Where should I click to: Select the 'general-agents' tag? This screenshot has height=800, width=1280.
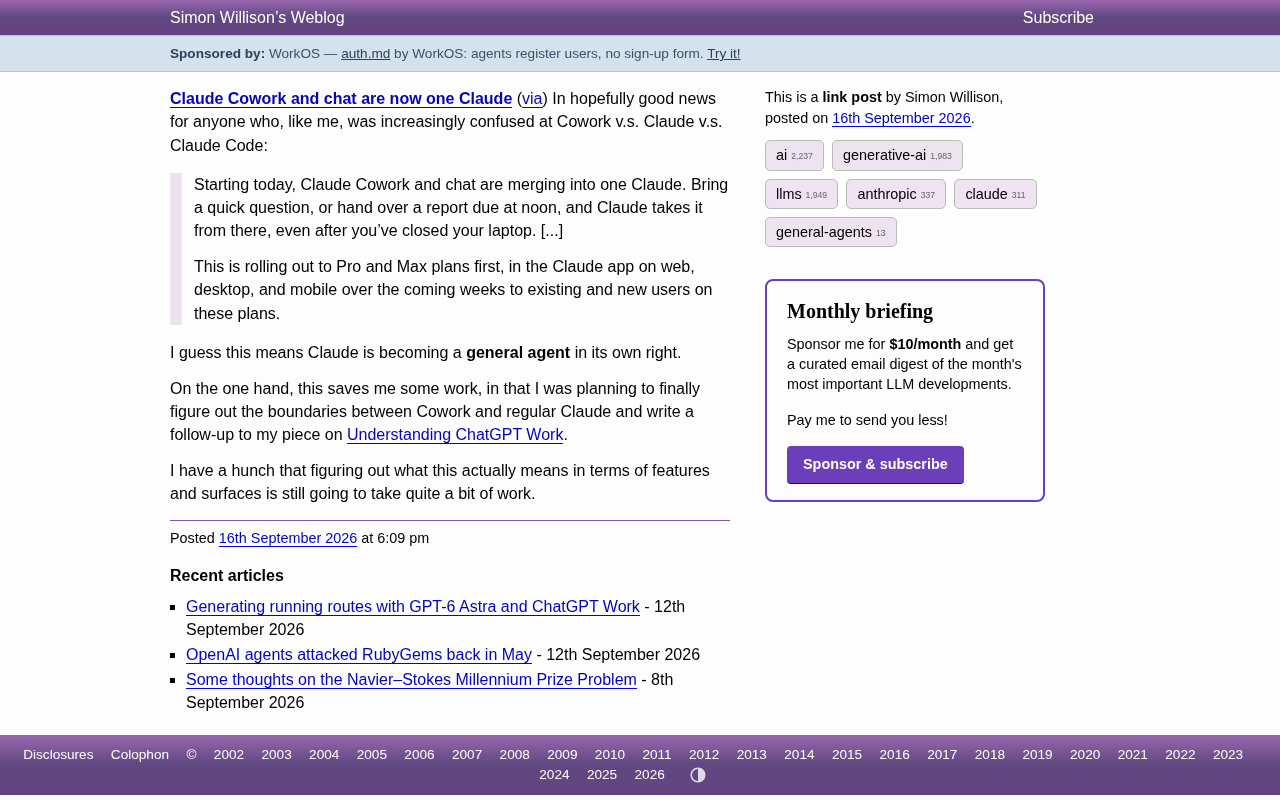[831, 232]
